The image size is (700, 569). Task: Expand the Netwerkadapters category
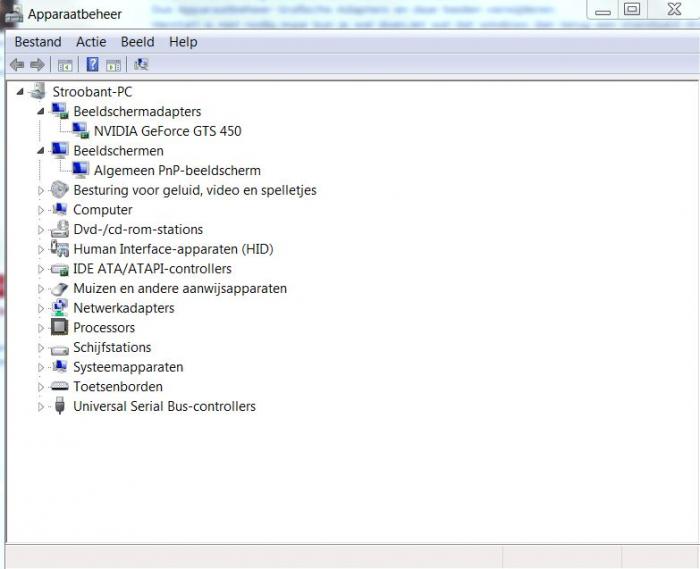point(41,308)
